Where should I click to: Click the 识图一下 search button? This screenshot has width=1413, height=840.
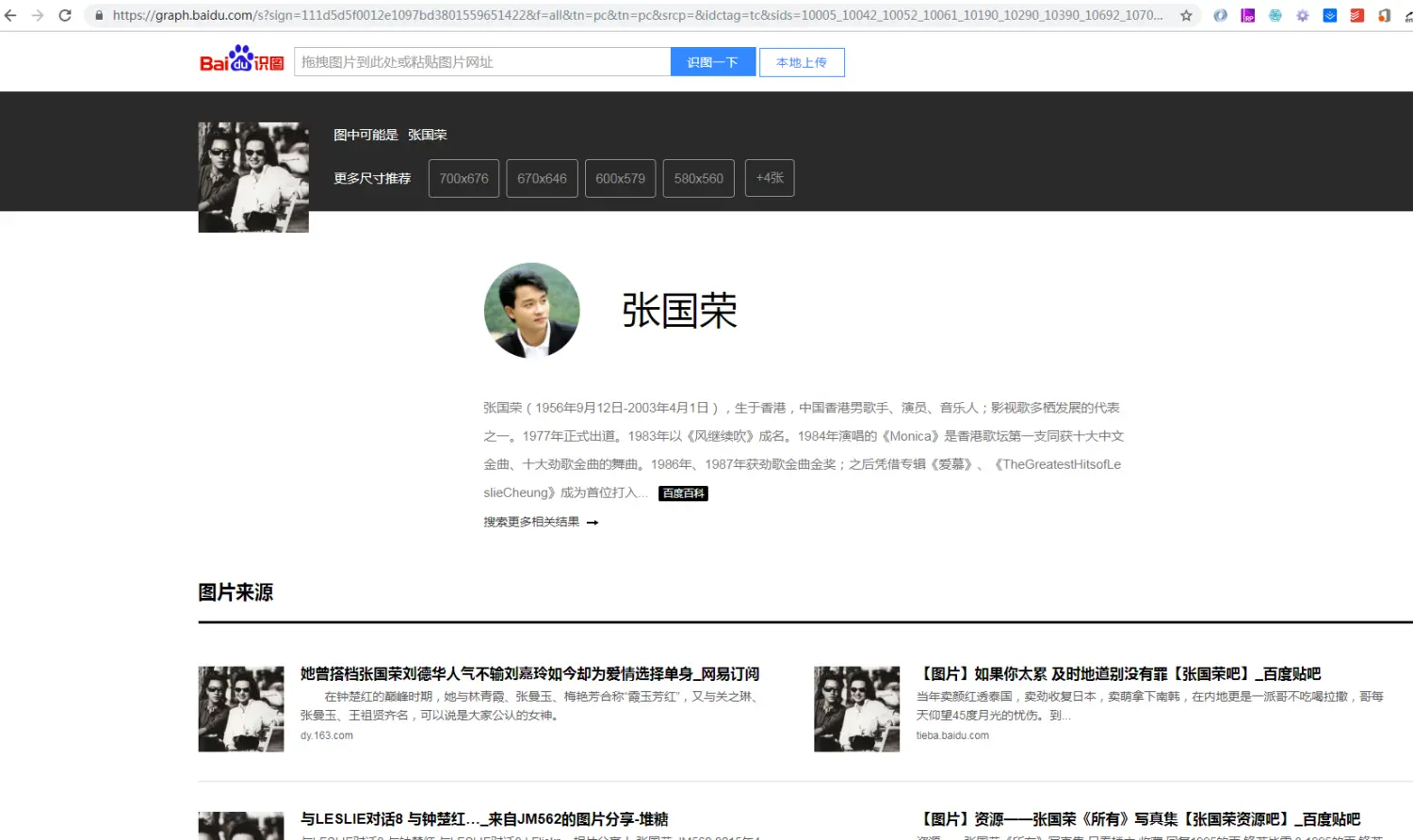713,62
